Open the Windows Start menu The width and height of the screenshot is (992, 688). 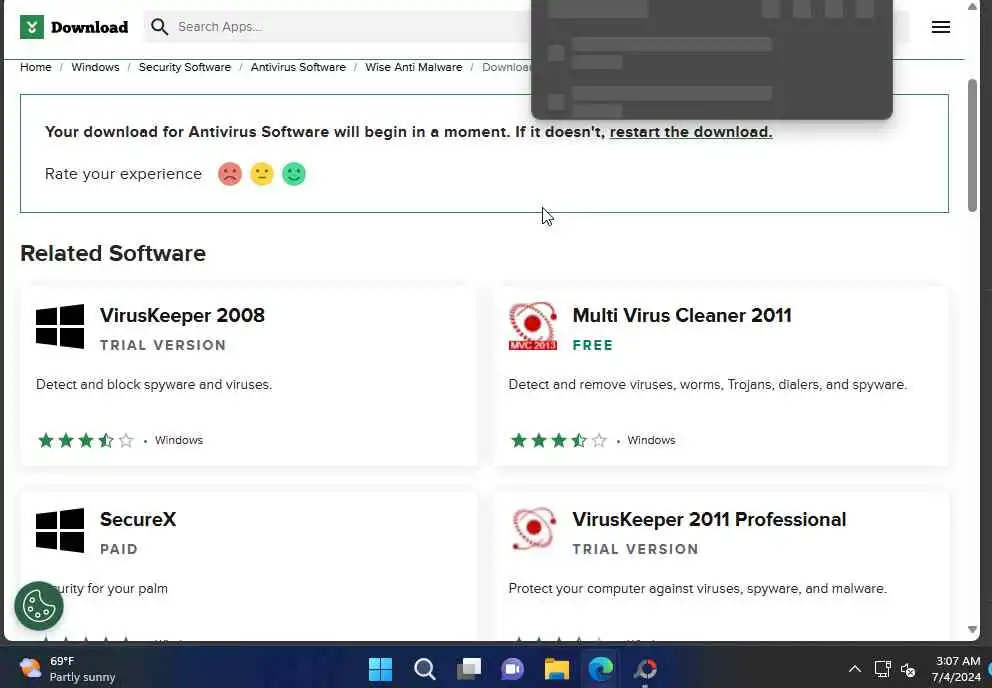[x=380, y=668]
